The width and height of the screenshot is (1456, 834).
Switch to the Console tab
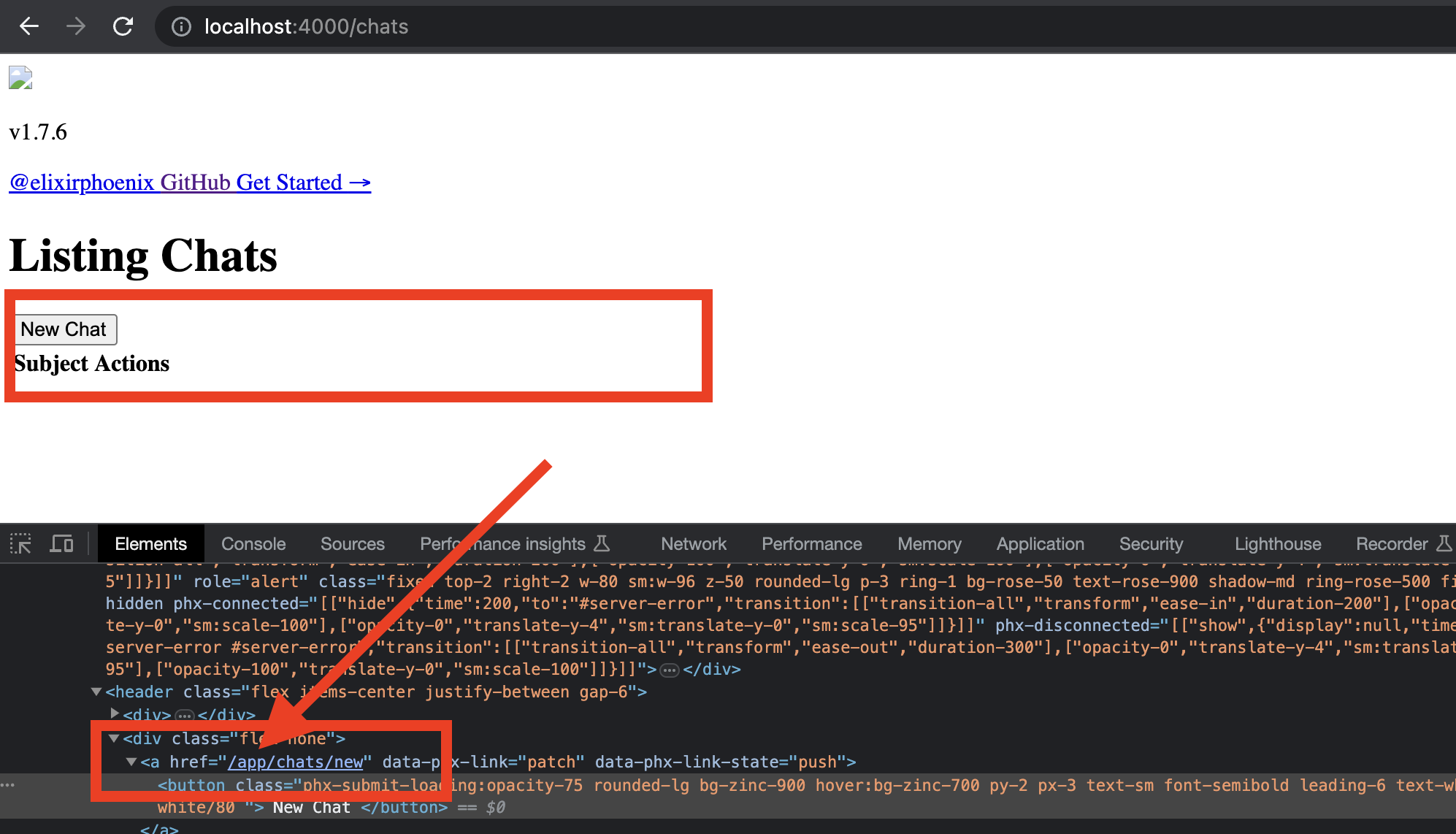tap(253, 543)
